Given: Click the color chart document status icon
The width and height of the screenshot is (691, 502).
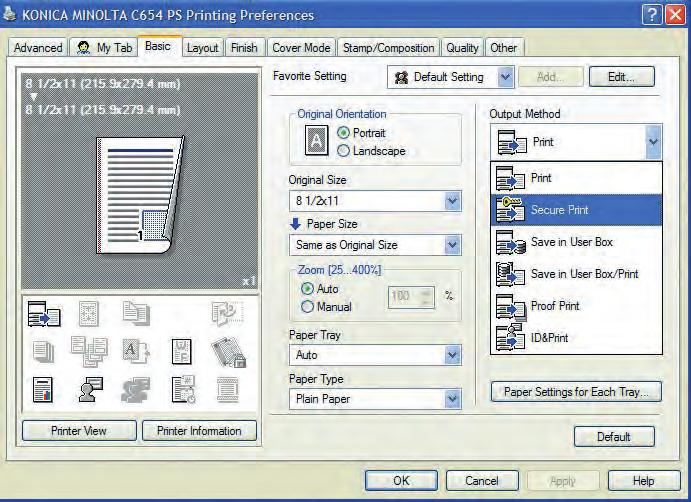Looking at the screenshot, I should point(43,390).
